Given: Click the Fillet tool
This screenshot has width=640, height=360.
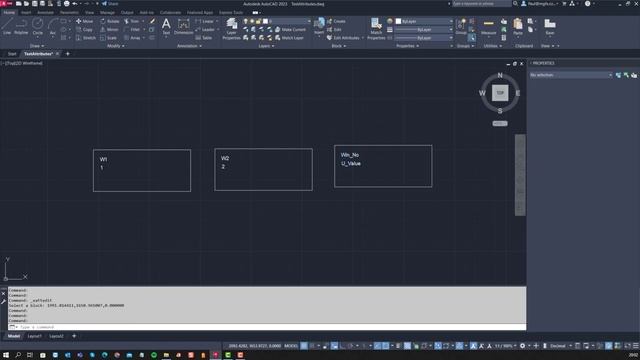Looking at the screenshot, I should tap(132, 29).
